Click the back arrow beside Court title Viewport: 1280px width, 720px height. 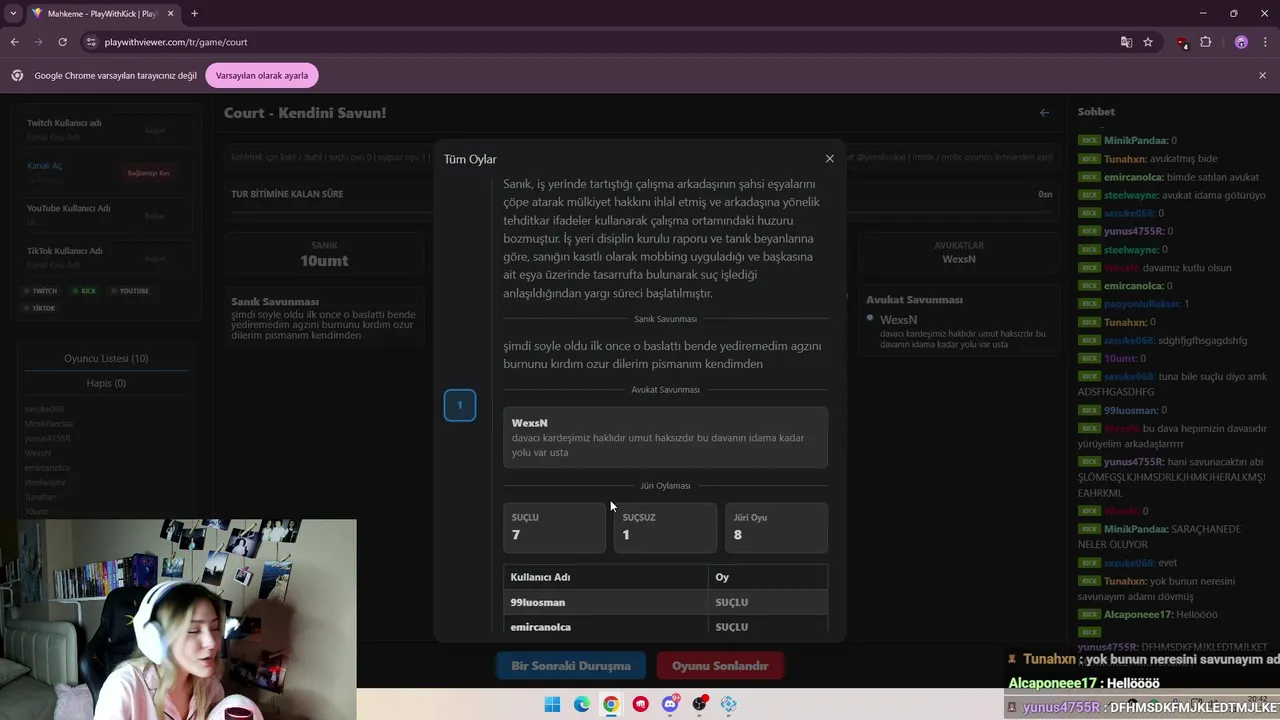coord(1044,113)
